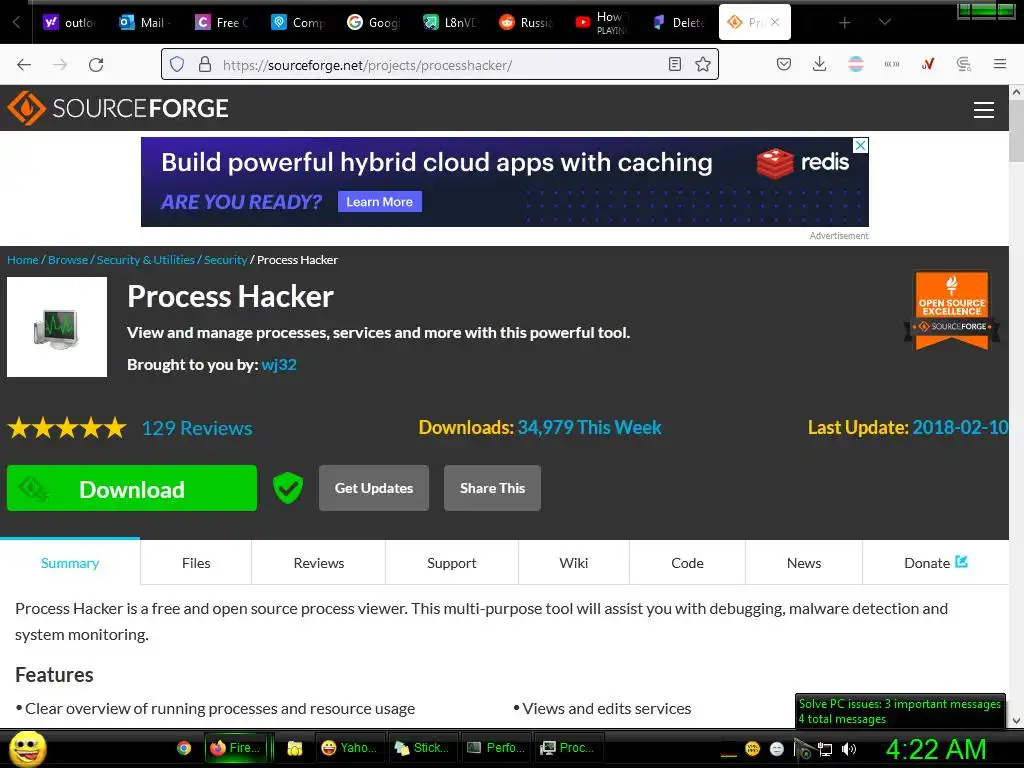Viewport: 1024px width, 768px height.
Task: Open the striped flag extension icon
Action: (x=856, y=64)
